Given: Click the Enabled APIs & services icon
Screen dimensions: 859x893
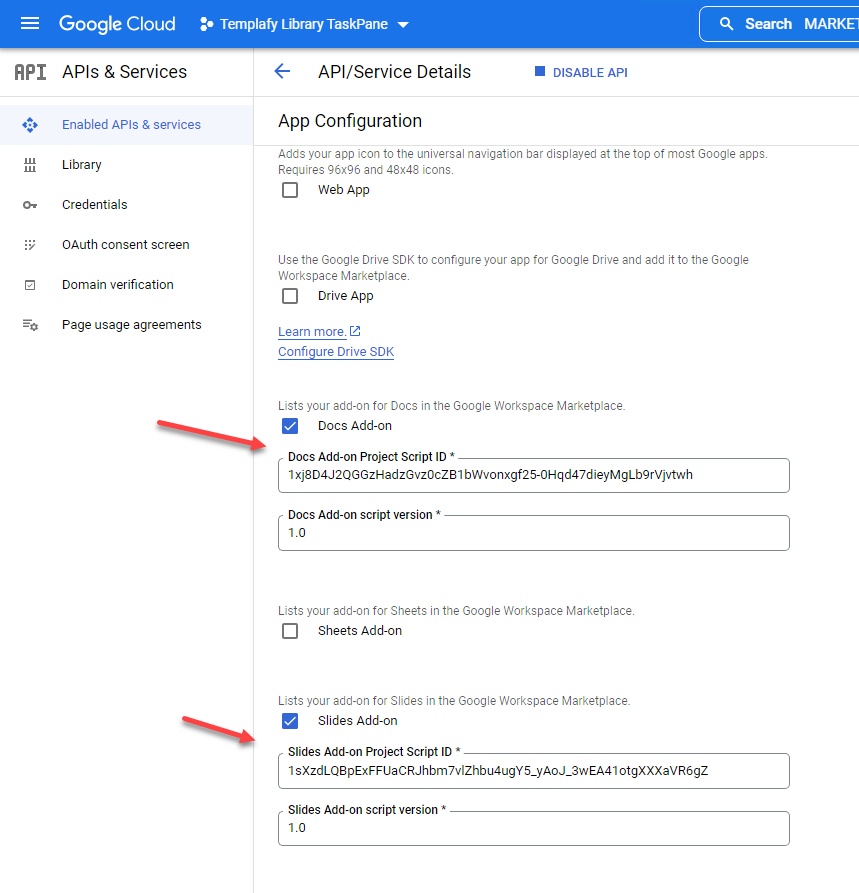Looking at the screenshot, I should pyautogui.click(x=30, y=125).
